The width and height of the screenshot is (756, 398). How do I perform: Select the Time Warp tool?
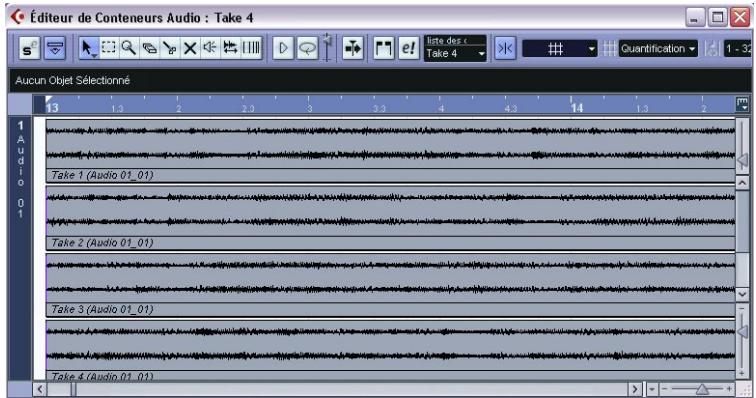[251, 48]
